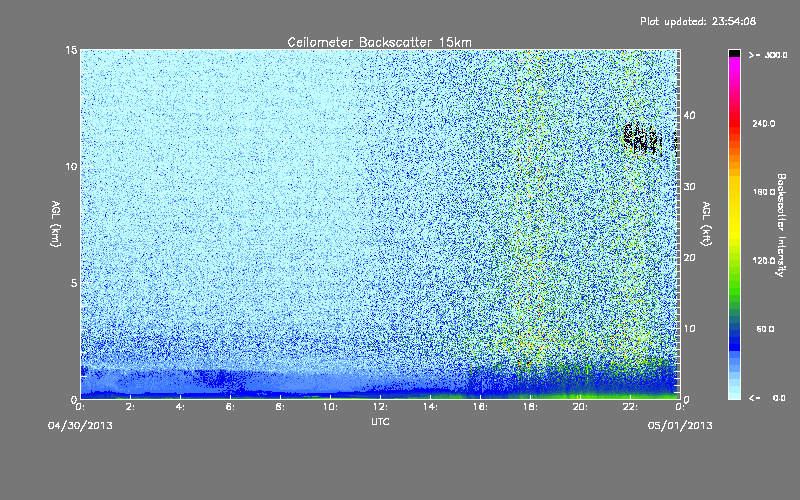Click the 20: hour tick label
The height and width of the screenshot is (500, 800).
pyautogui.click(x=580, y=407)
